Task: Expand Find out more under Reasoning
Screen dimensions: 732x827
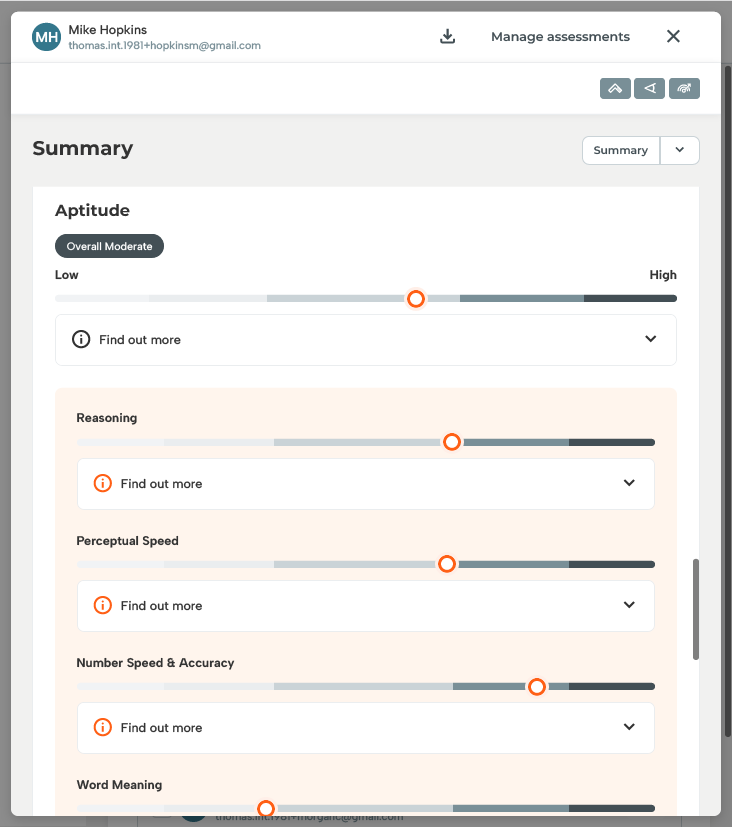Action: [x=629, y=484]
